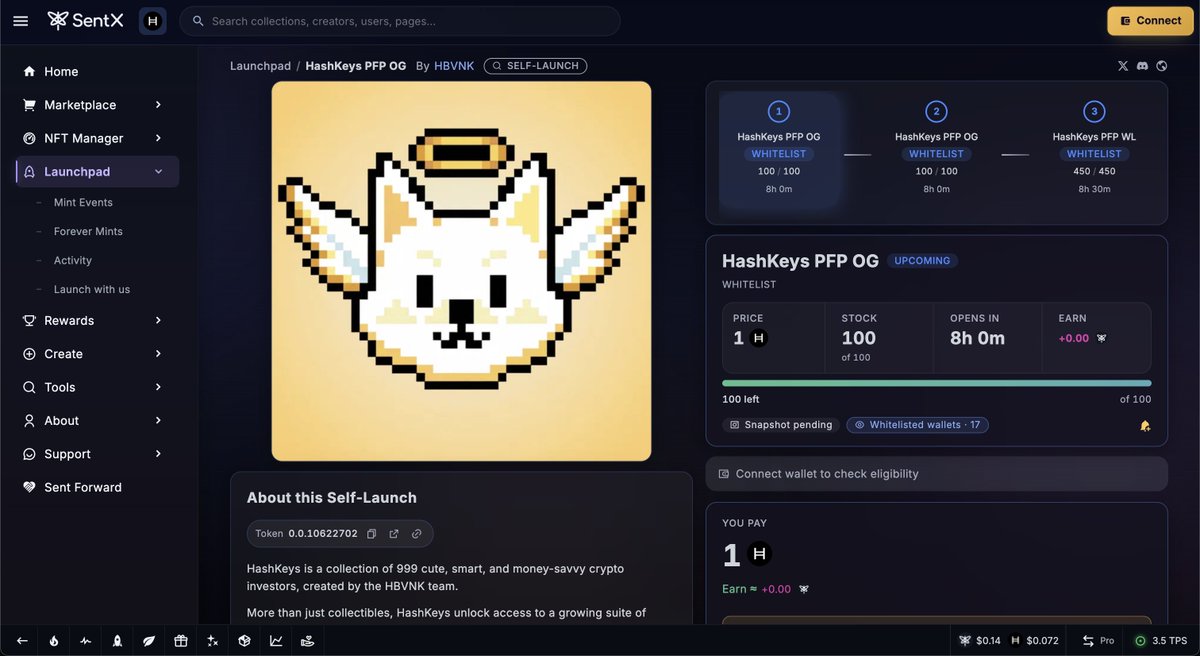
Task: Click the notification bell icon for HashKeys PFP OG
Action: [1145, 426]
